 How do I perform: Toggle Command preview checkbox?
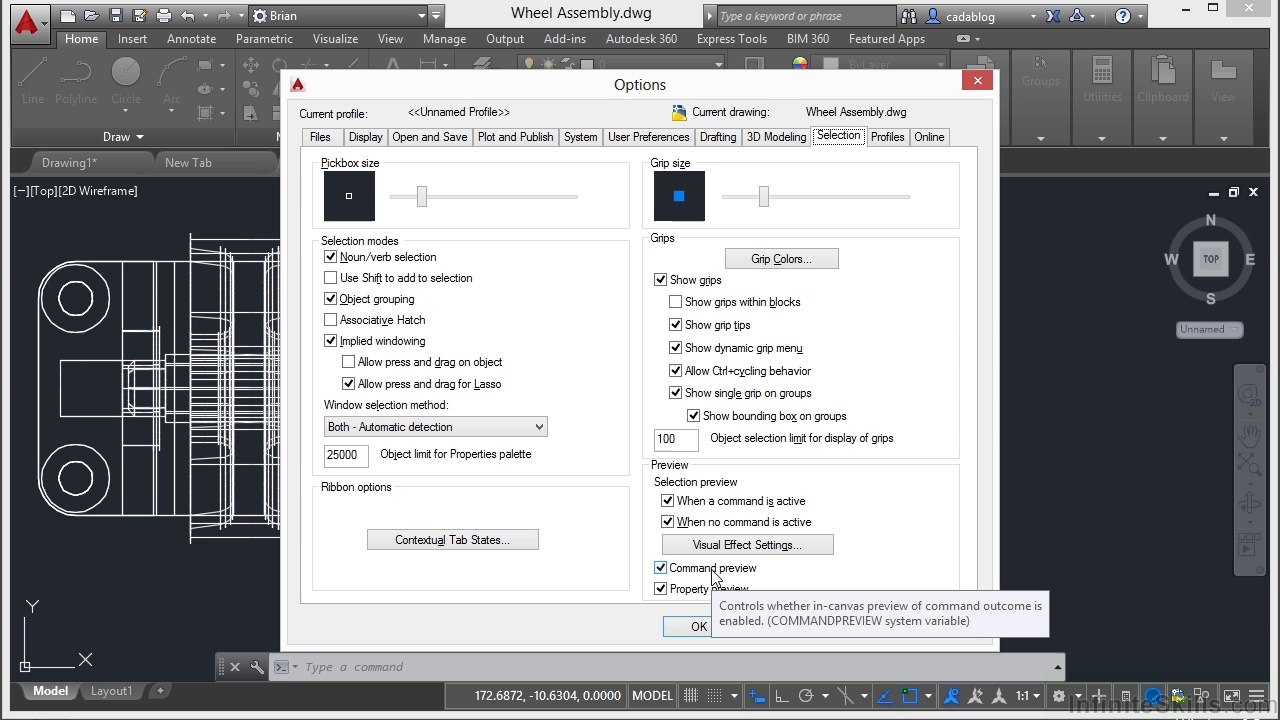coord(661,568)
